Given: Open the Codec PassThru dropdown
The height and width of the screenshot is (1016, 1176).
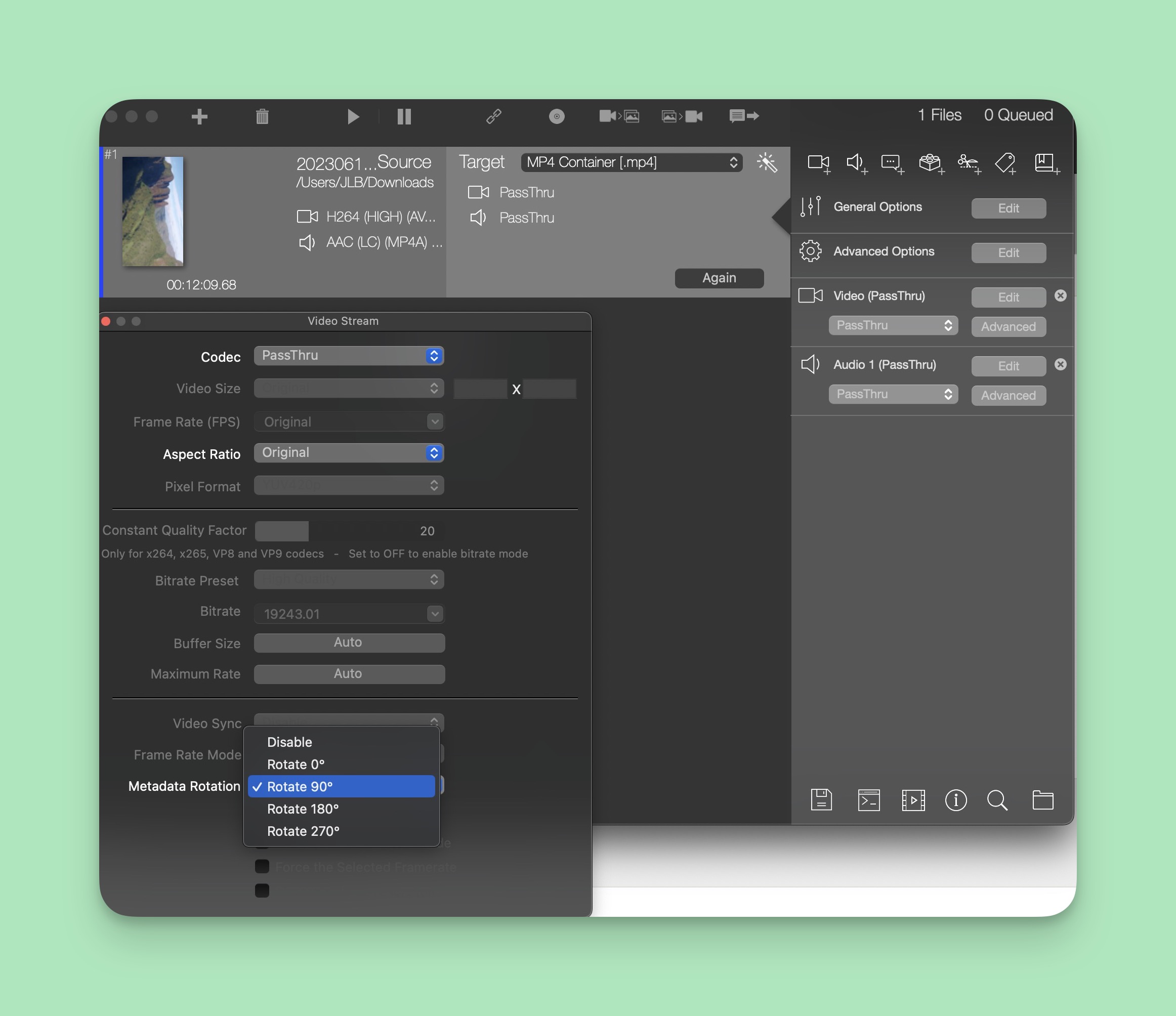Looking at the screenshot, I should tap(349, 356).
